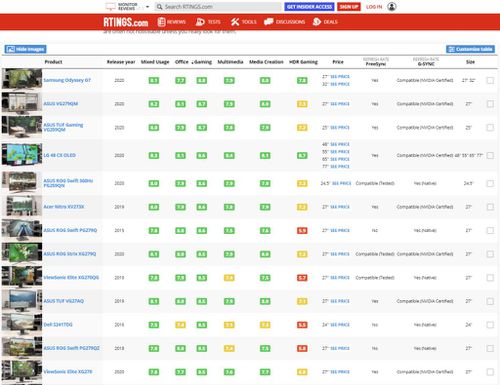Expand the Monitor Reviews category dropdown

click(x=147, y=7)
